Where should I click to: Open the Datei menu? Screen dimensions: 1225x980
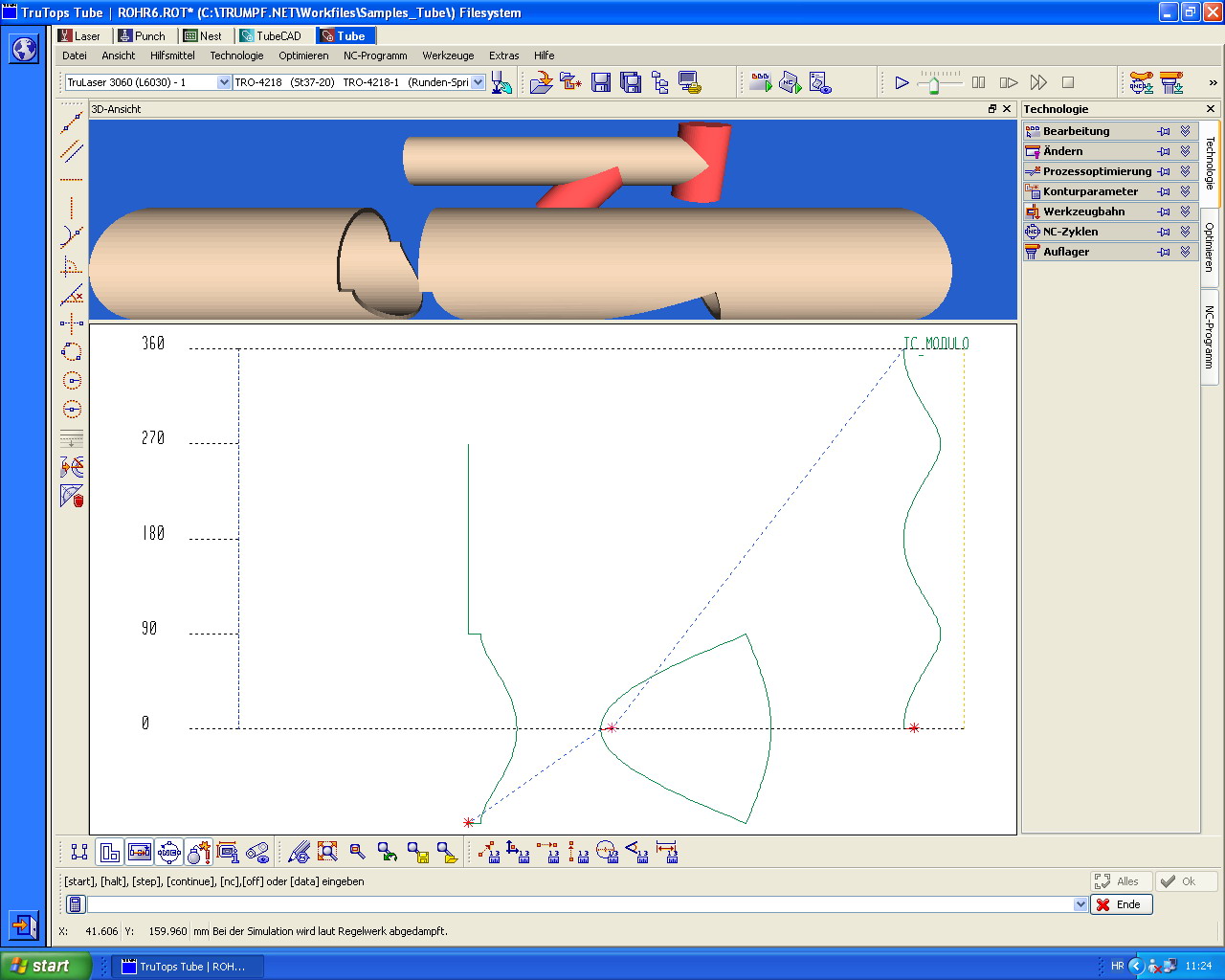click(75, 56)
